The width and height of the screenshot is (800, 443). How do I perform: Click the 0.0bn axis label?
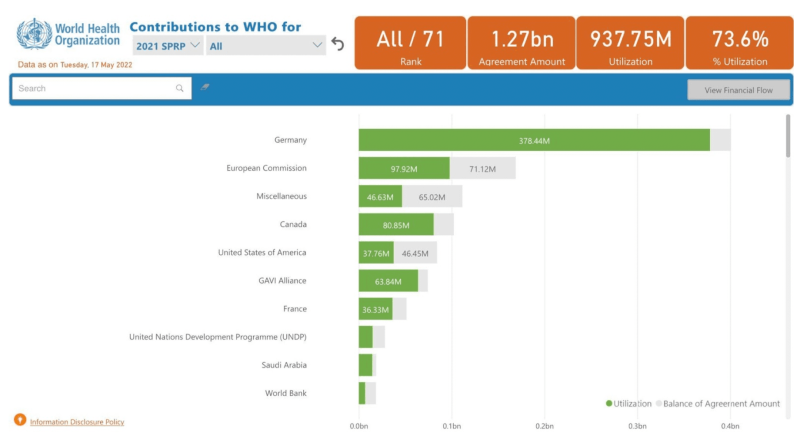click(x=359, y=426)
